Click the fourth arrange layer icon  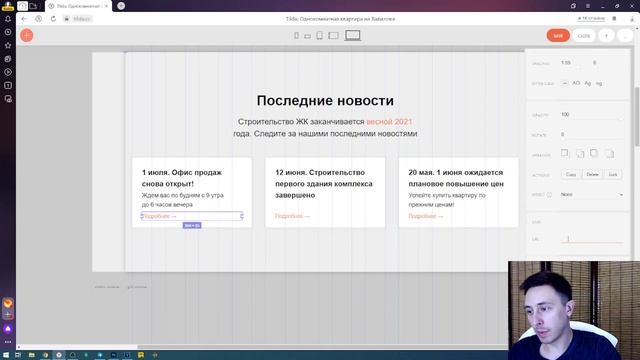click(609, 153)
